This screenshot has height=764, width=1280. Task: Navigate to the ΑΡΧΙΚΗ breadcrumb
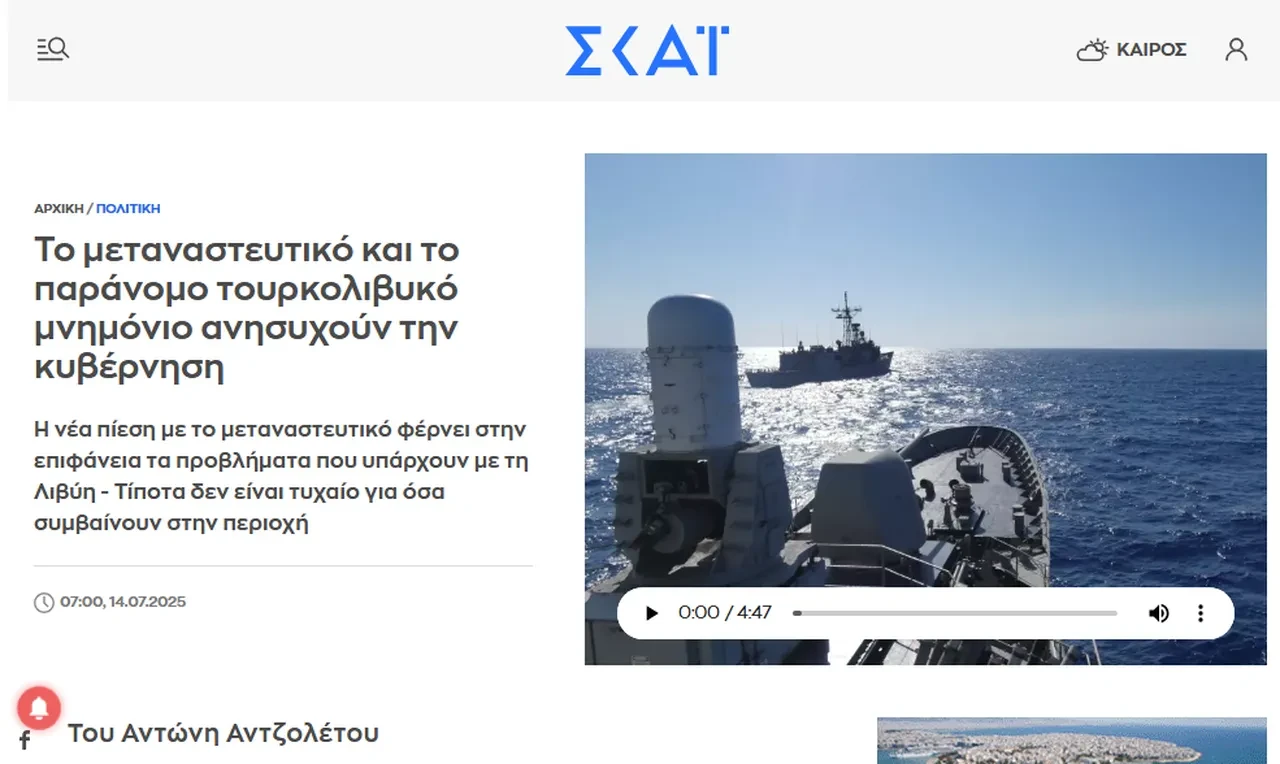[59, 209]
